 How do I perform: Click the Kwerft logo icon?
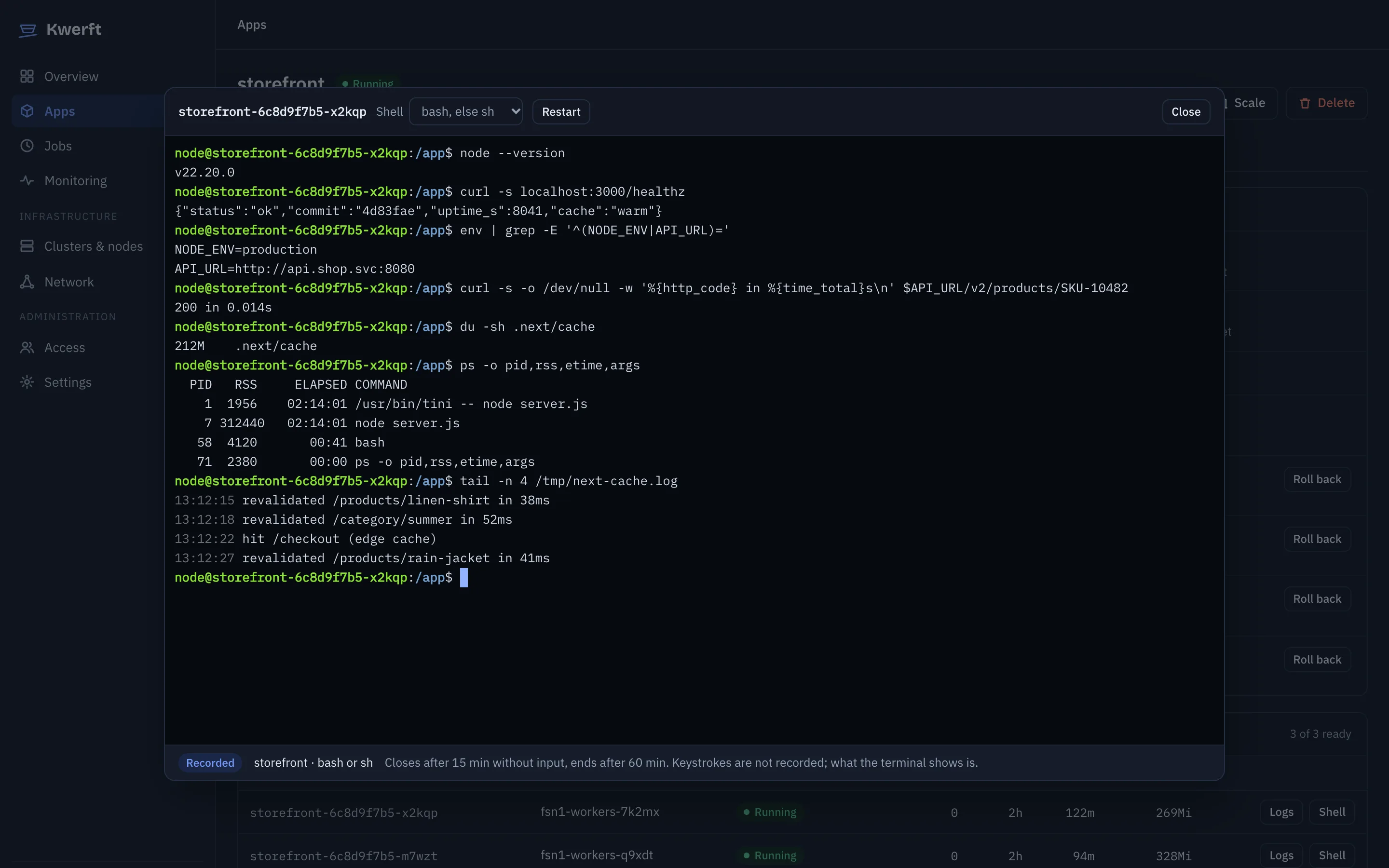(27, 30)
